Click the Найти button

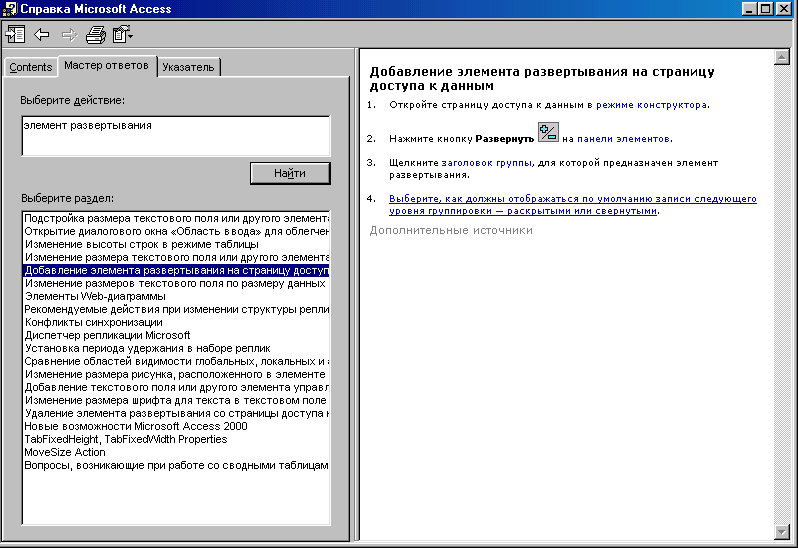pos(290,173)
